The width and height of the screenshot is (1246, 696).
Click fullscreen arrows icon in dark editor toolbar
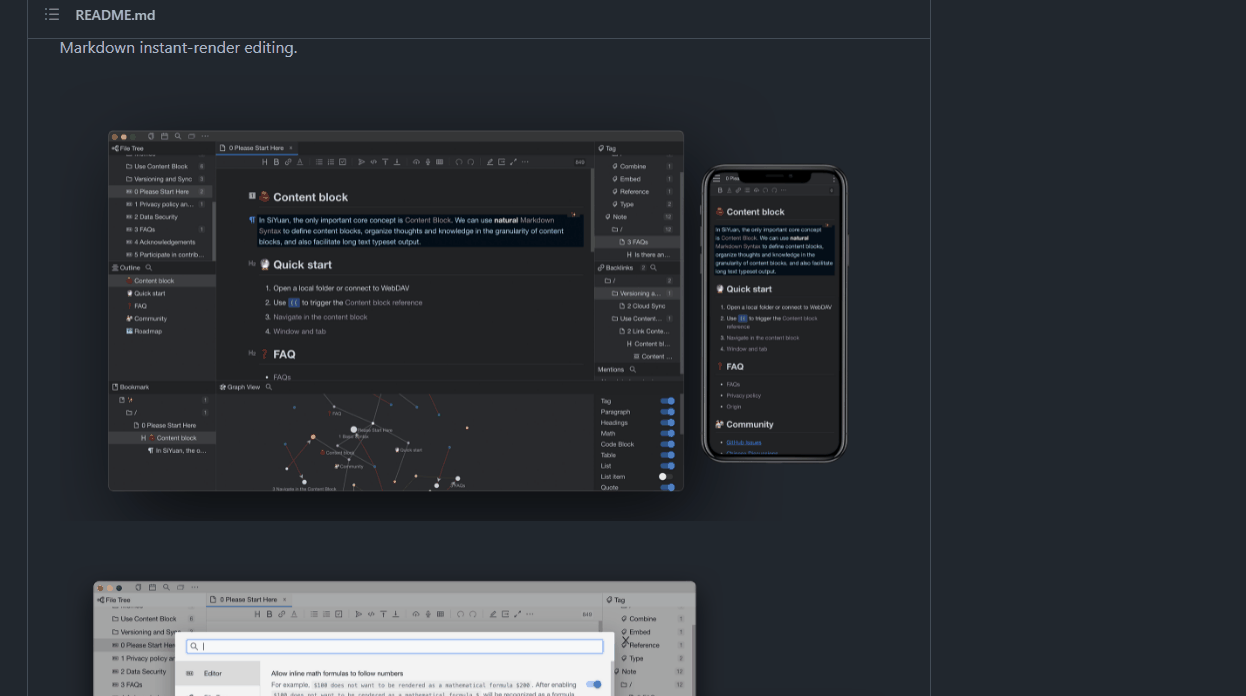(x=513, y=162)
